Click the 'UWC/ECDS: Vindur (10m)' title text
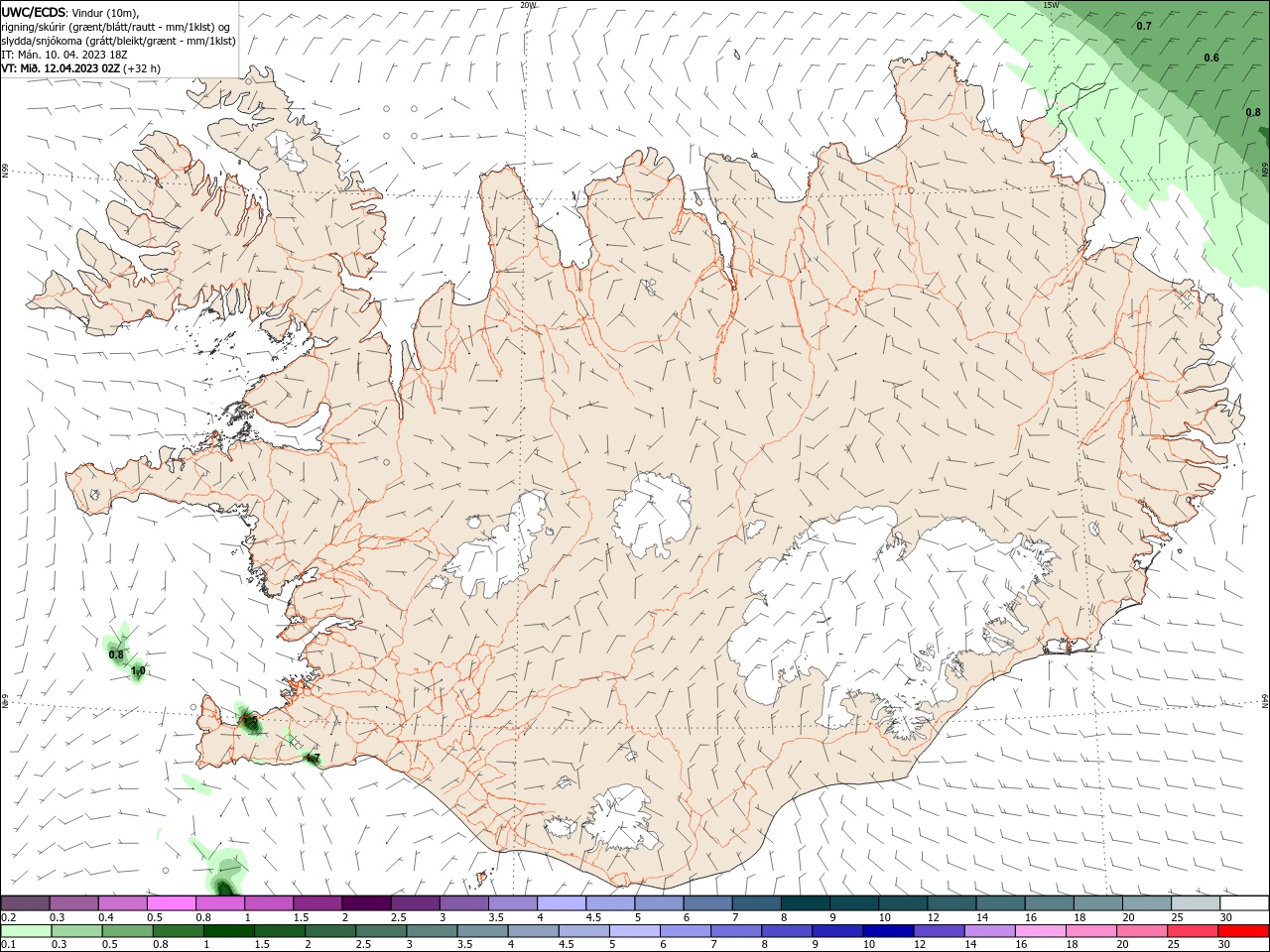The height and width of the screenshot is (952, 1270). tap(70, 12)
